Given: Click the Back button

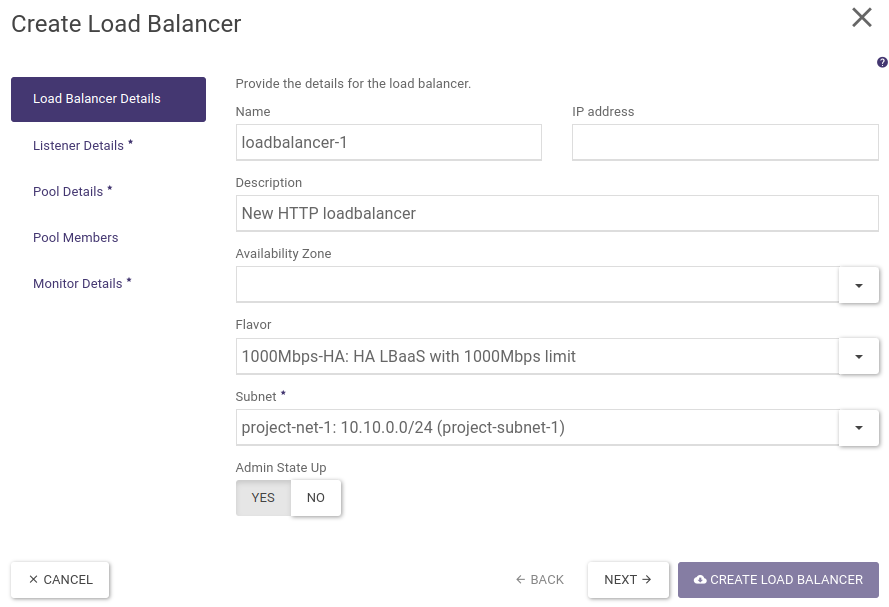Looking at the screenshot, I should (540, 580).
